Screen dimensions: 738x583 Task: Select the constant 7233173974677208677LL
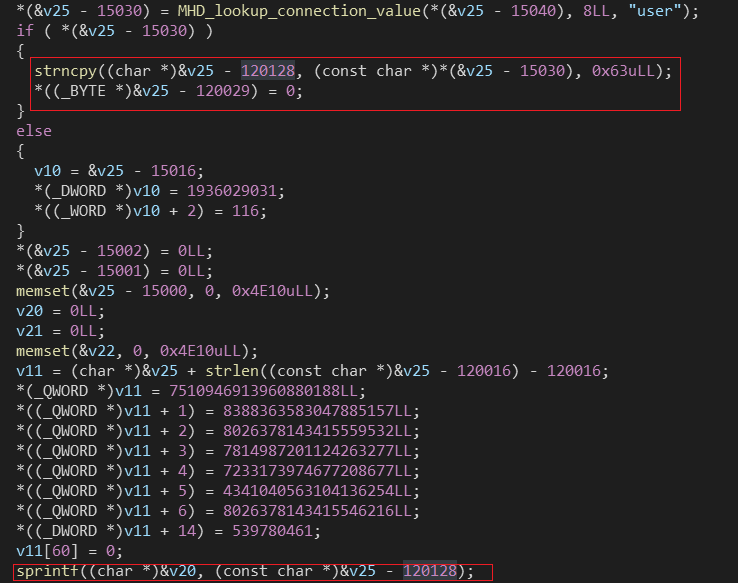(317, 471)
